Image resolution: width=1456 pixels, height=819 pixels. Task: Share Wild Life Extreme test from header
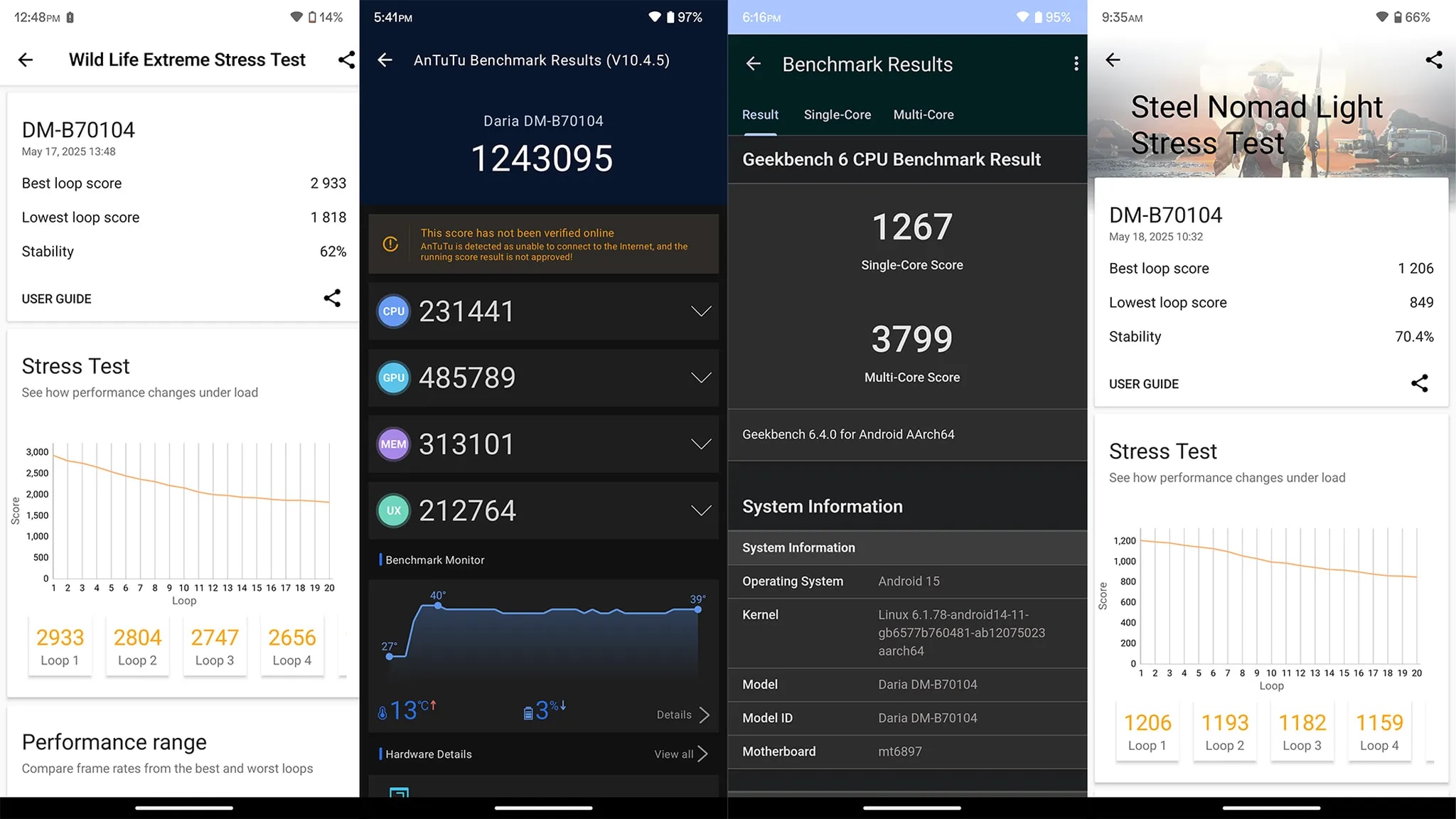click(346, 60)
